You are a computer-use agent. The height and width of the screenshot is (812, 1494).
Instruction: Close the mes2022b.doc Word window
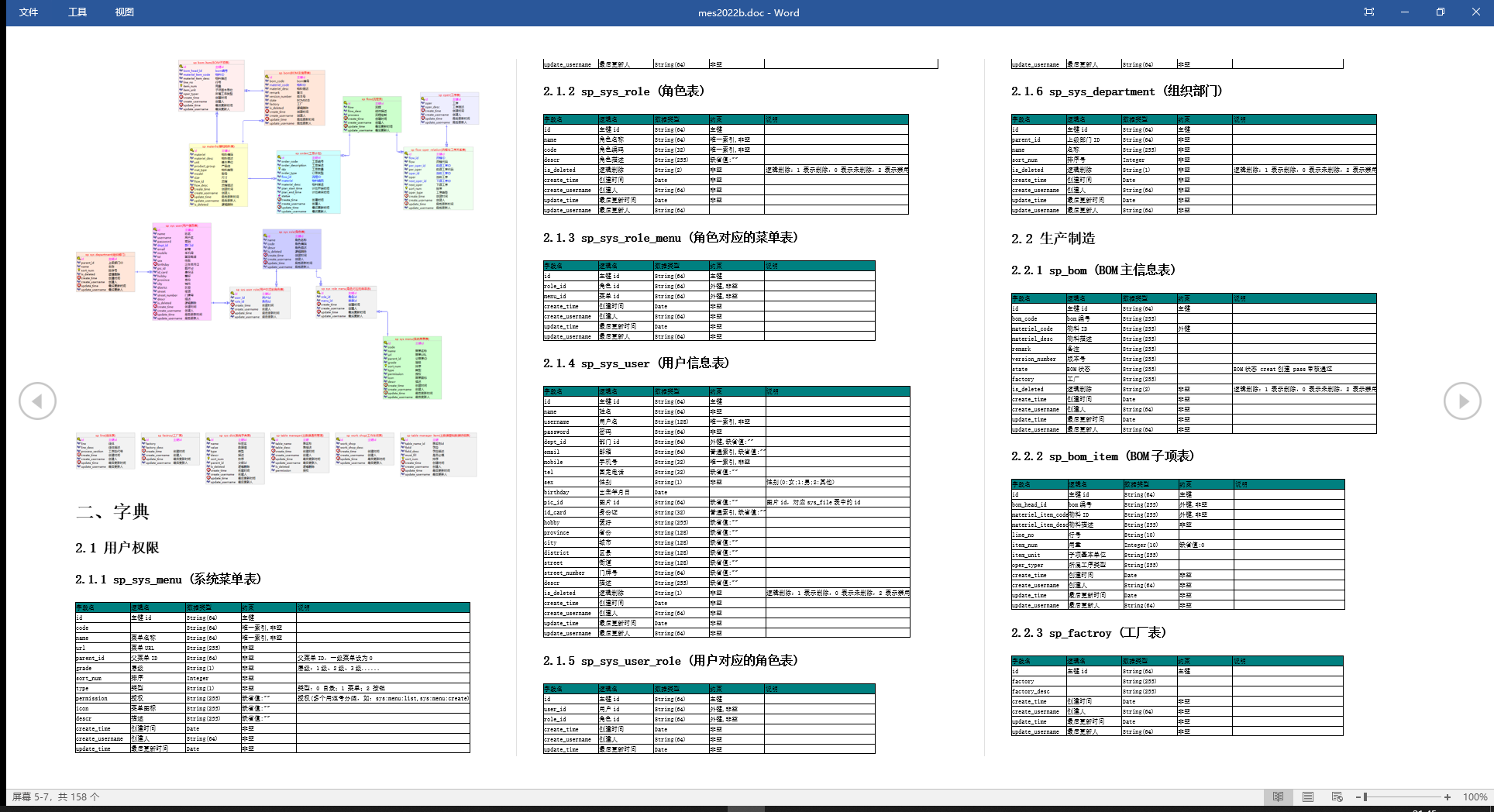click(x=1475, y=12)
